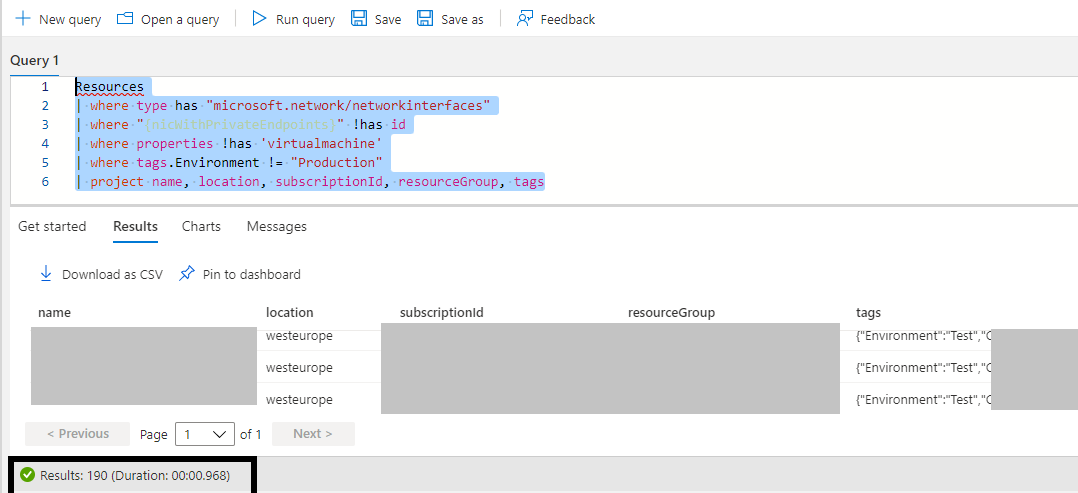This screenshot has height=493, width=1078.
Task: Click the Save as disk icon
Action: [425, 19]
